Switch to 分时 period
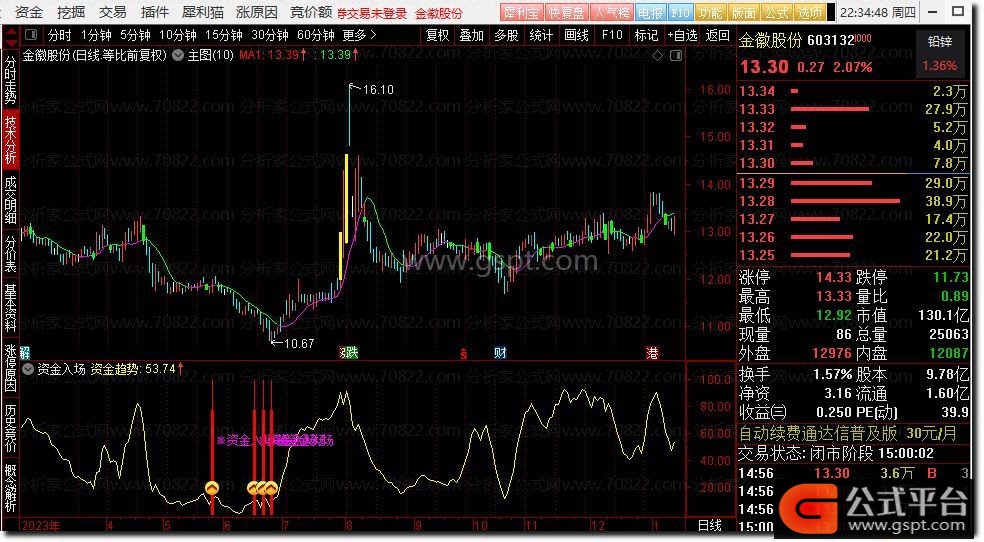 [x=59, y=35]
